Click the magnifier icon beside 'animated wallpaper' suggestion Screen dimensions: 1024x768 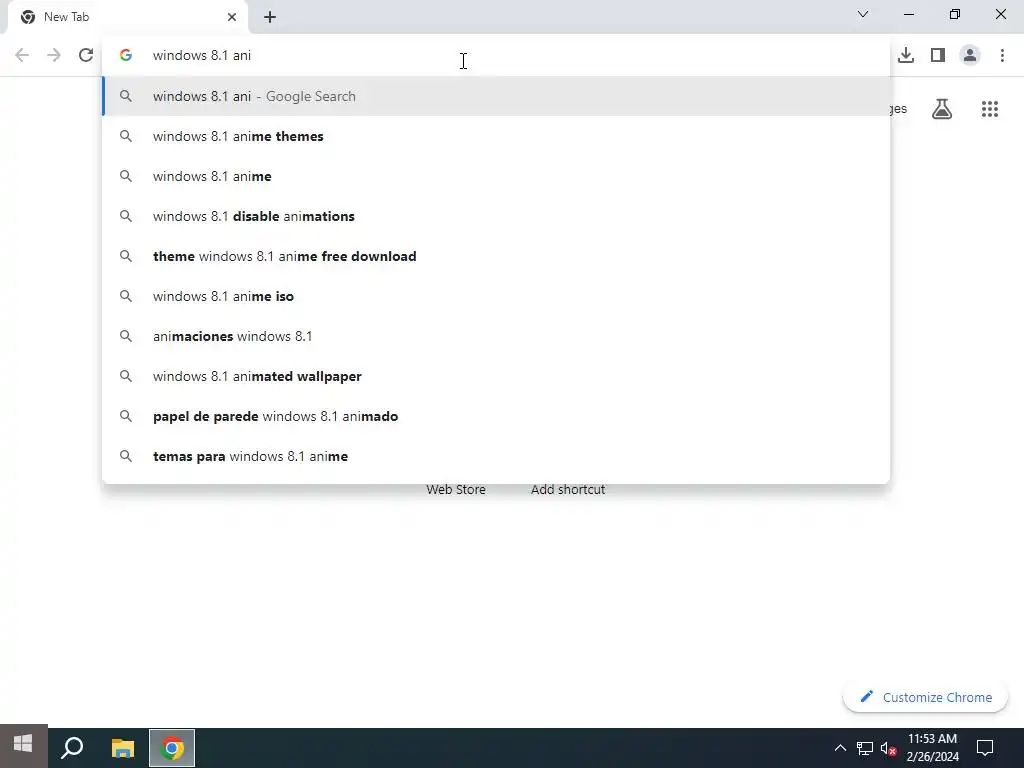click(x=126, y=376)
